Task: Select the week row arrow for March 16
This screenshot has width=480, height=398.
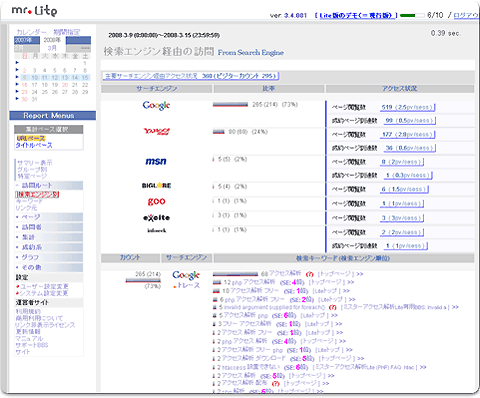Action: (x=17, y=84)
